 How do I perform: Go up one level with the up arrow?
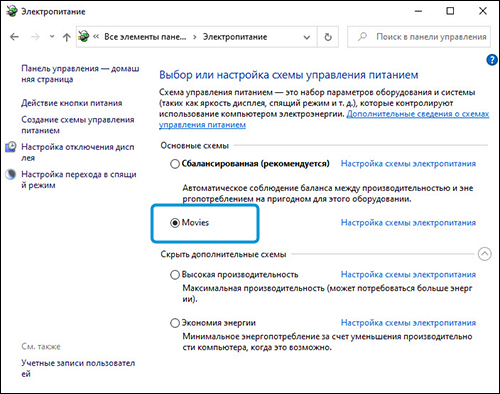(66, 37)
